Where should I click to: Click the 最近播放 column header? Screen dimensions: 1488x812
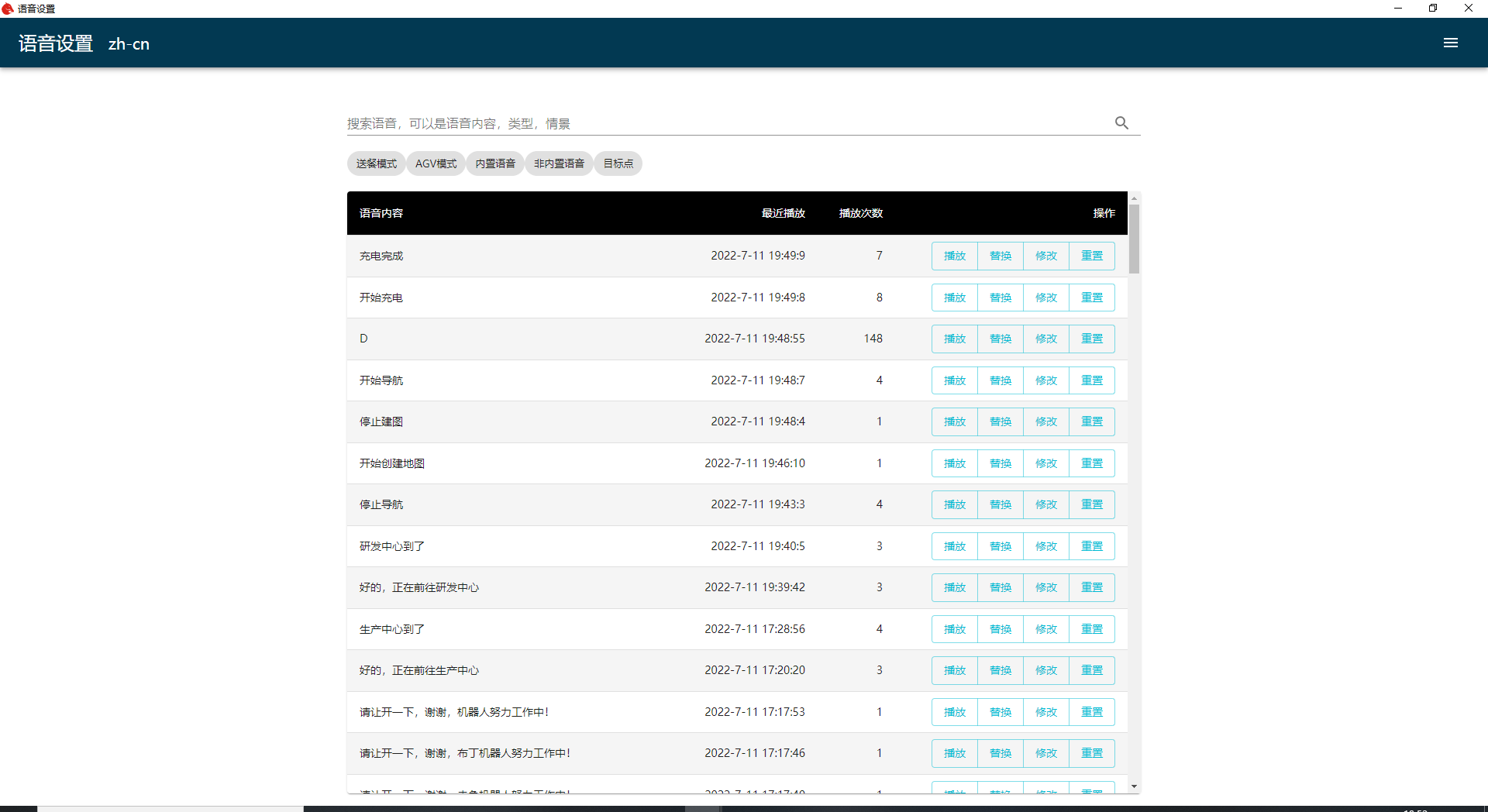[783, 213]
